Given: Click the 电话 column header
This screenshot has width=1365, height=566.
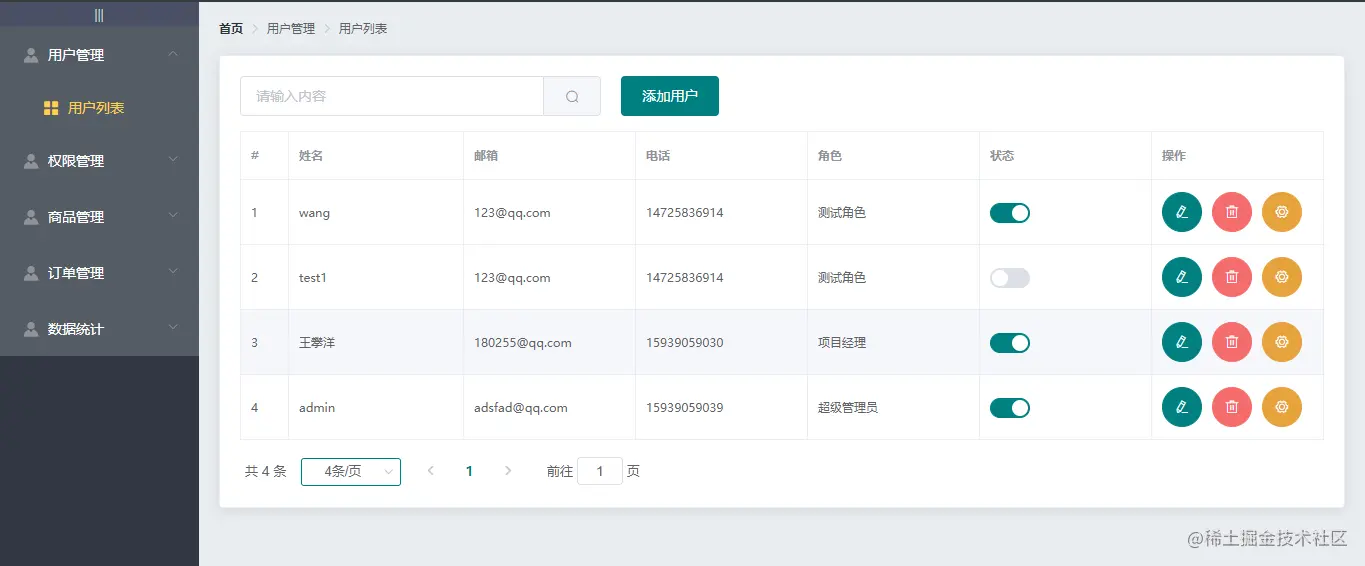Looking at the screenshot, I should (x=658, y=156).
